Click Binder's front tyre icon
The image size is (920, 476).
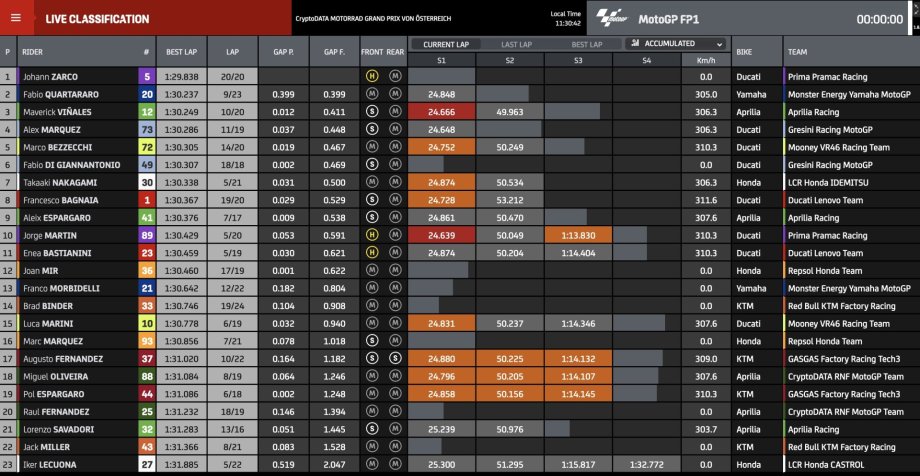click(371, 306)
